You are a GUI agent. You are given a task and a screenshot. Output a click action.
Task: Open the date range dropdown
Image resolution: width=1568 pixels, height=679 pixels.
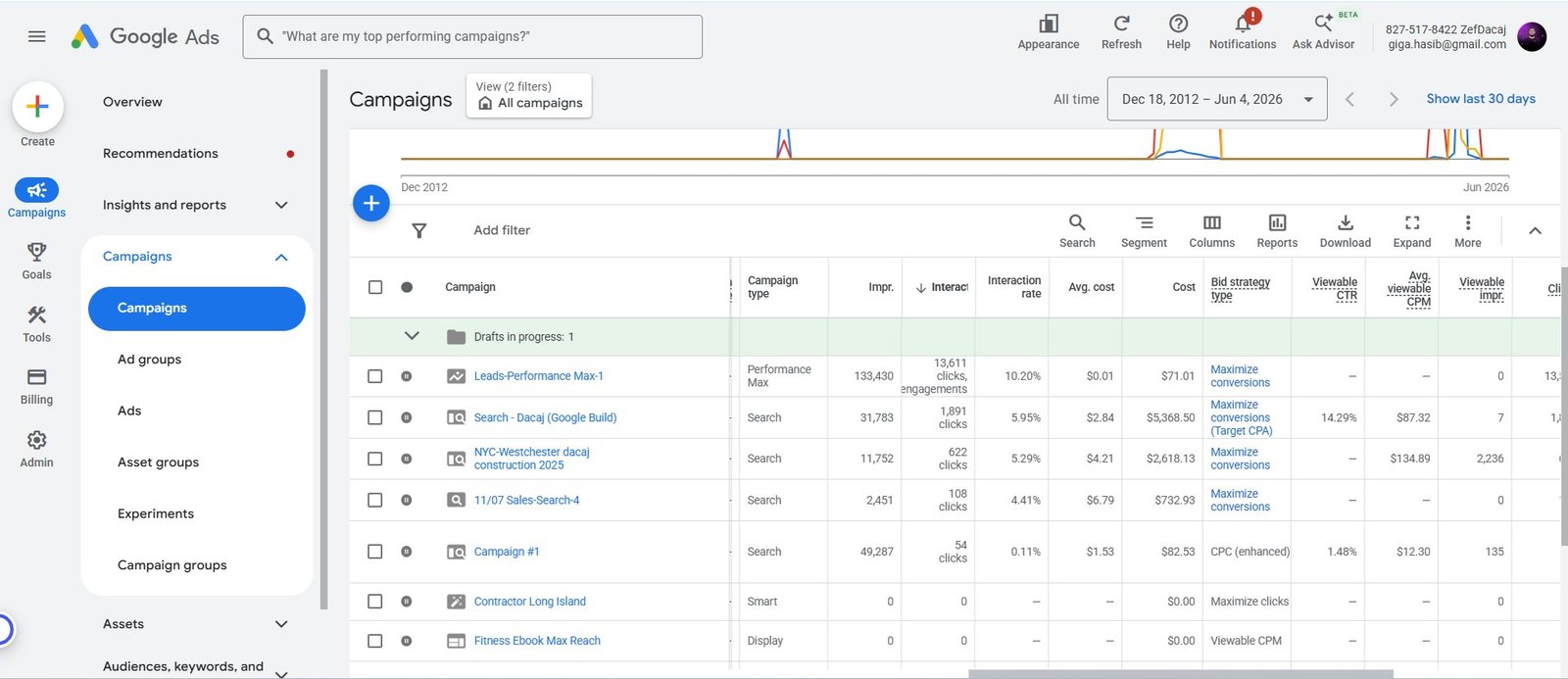[x=1217, y=99]
